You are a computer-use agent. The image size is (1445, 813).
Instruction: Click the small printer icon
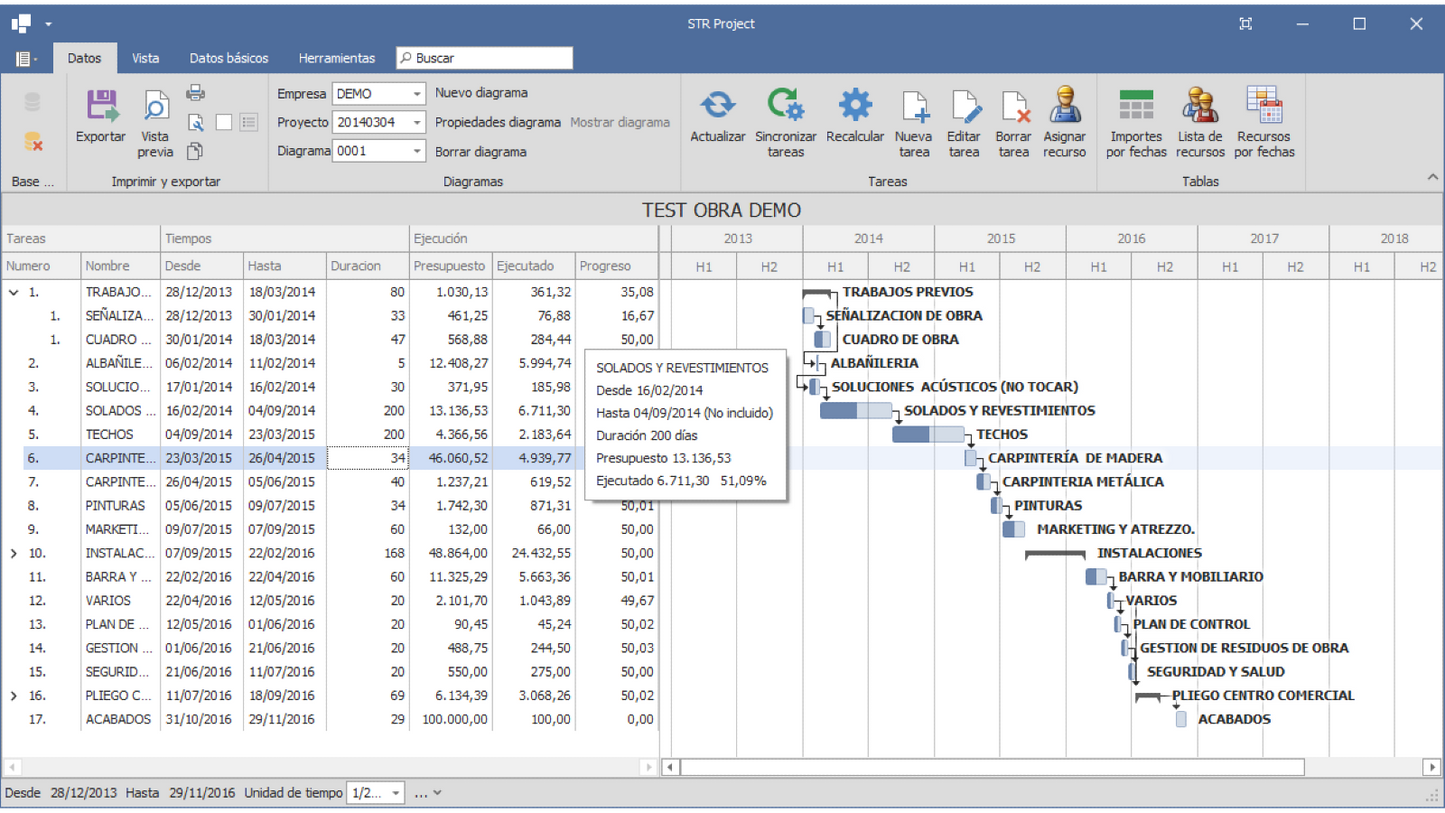click(196, 93)
